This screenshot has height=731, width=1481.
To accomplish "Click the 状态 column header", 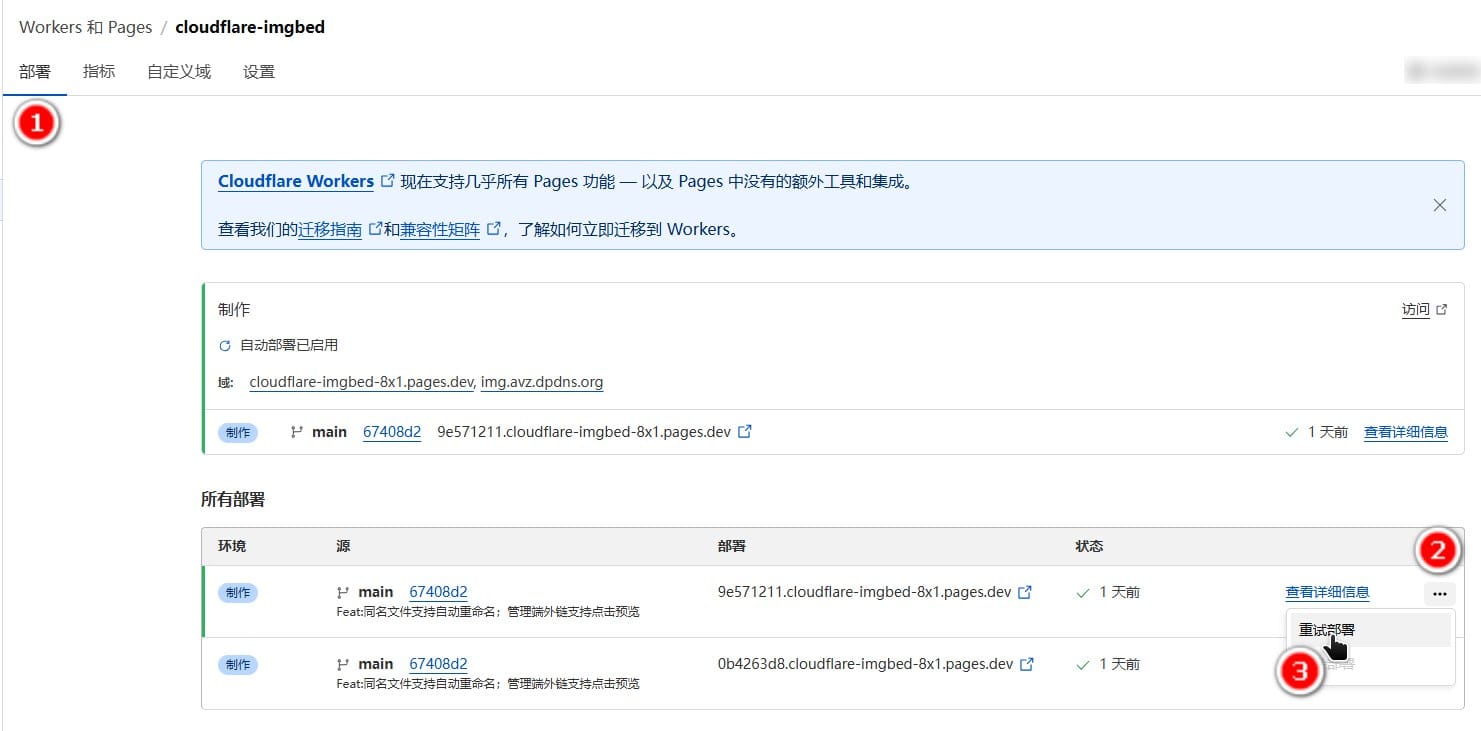I will tap(1089, 546).
